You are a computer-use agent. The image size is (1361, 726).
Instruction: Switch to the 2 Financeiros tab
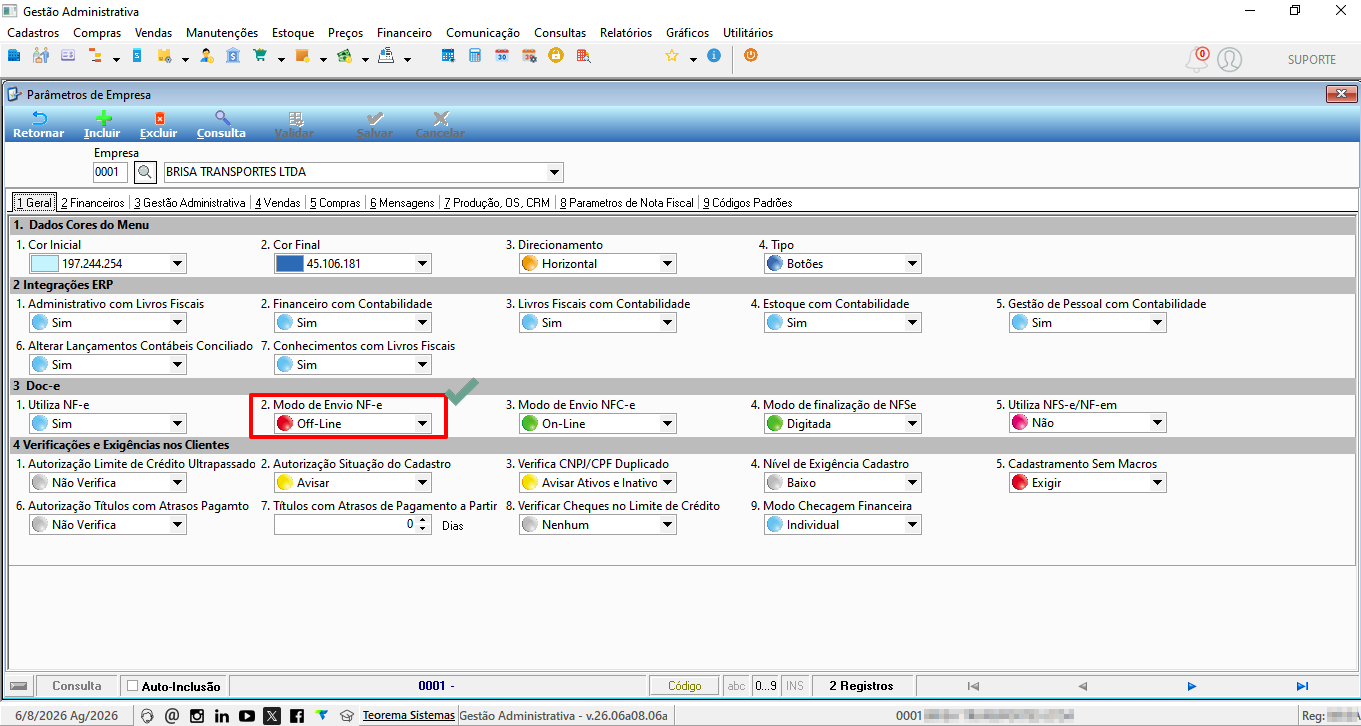point(93,202)
